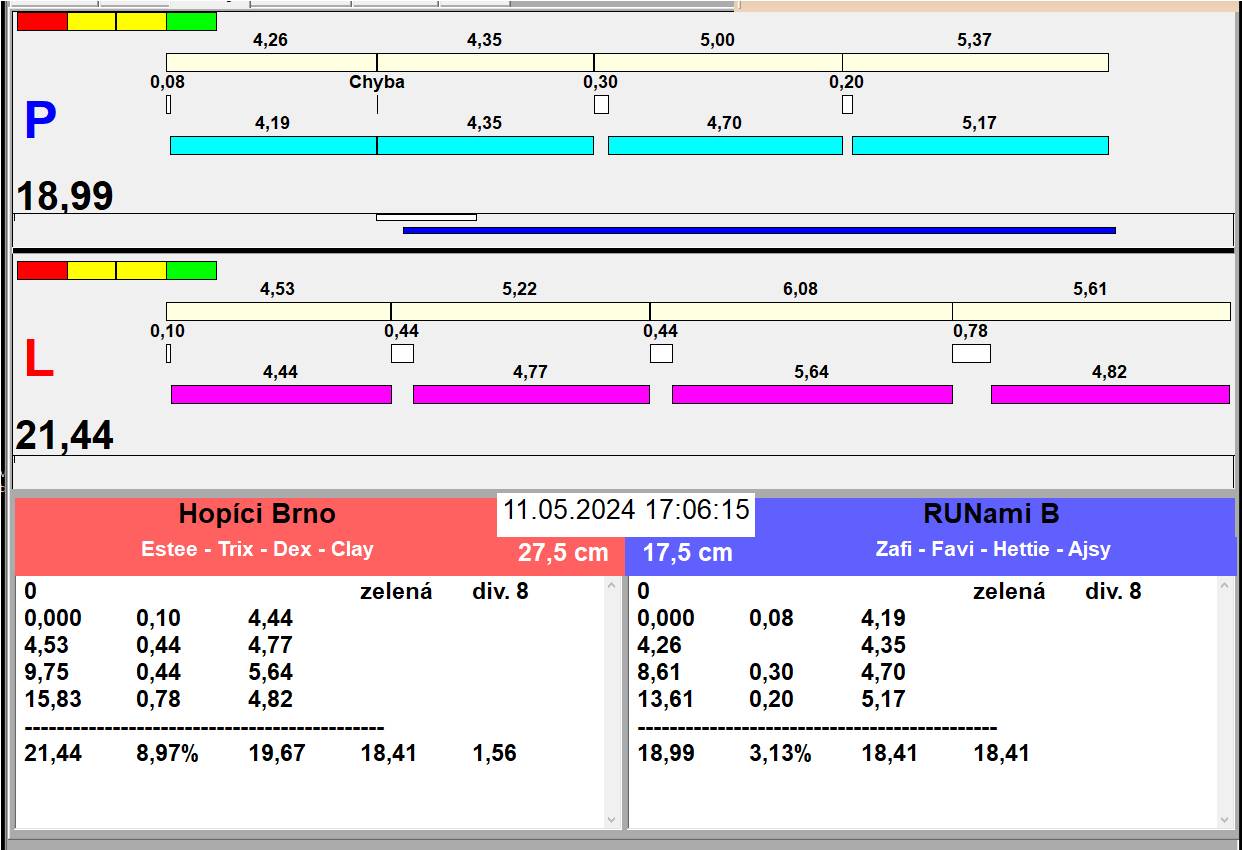Image resolution: width=1242 pixels, height=850 pixels.
Task: Click the red start light in lane P
Action: pyautogui.click(x=42, y=21)
